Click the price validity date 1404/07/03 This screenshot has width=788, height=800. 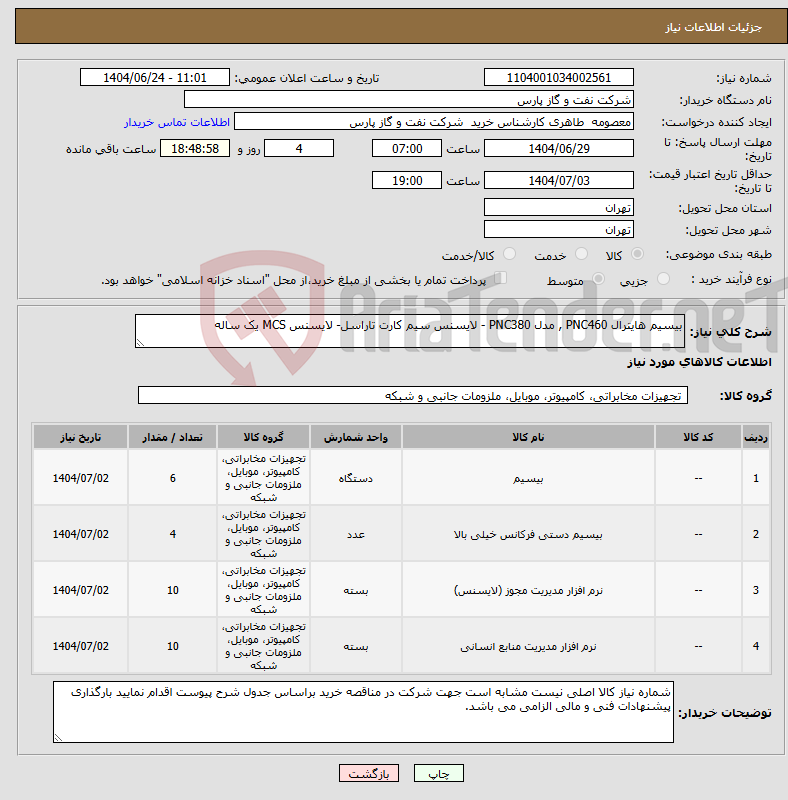pyautogui.click(x=558, y=181)
